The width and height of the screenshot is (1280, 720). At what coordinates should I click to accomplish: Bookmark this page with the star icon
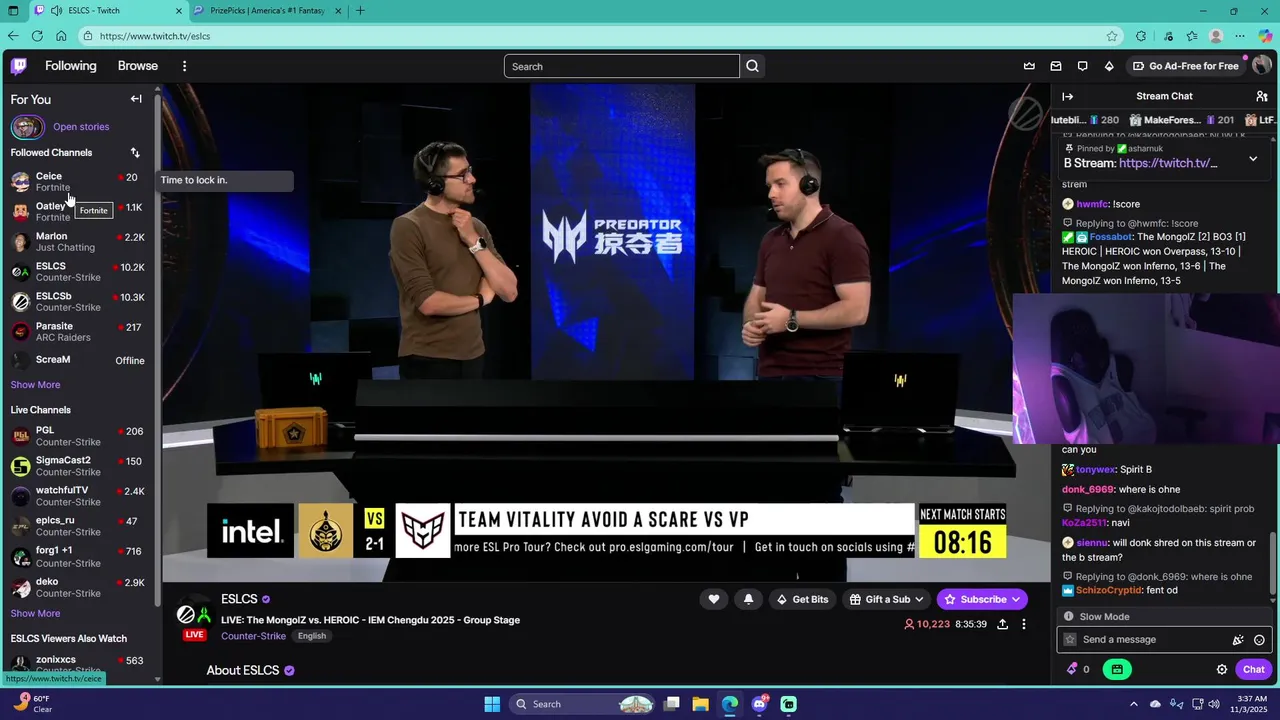pyautogui.click(x=1112, y=36)
